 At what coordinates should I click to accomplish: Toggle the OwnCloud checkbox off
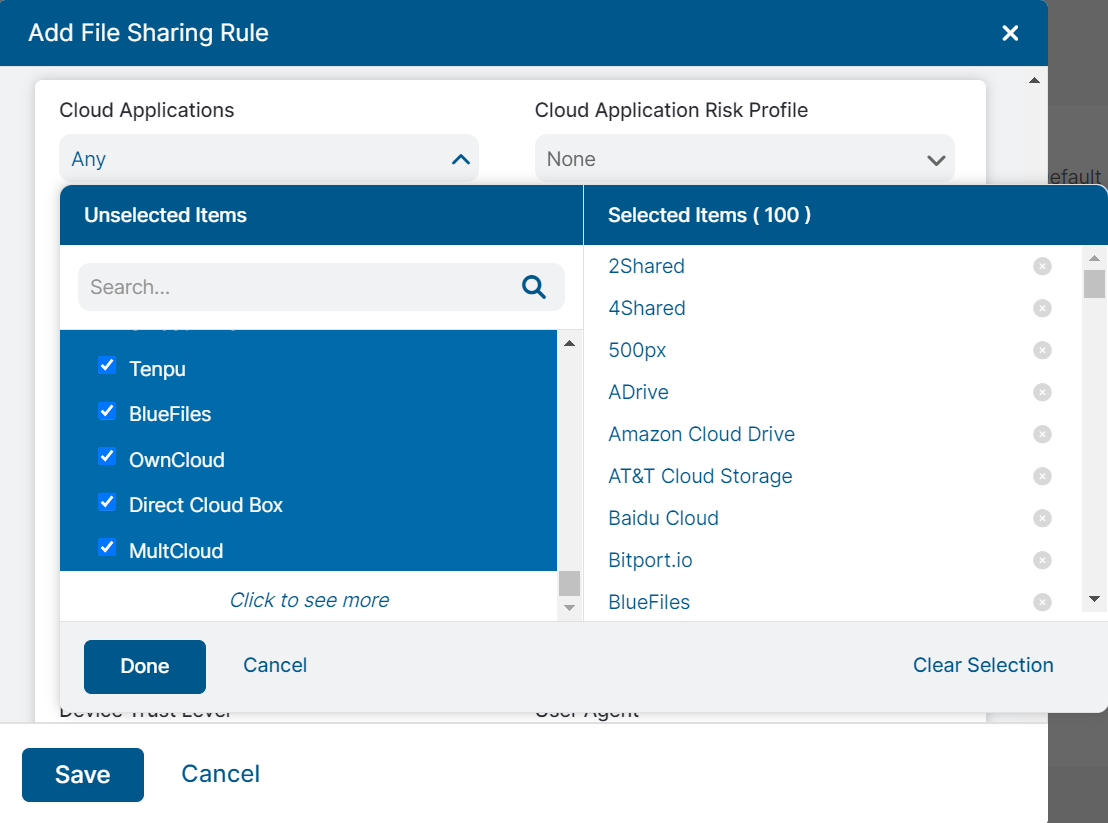click(x=106, y=456)
